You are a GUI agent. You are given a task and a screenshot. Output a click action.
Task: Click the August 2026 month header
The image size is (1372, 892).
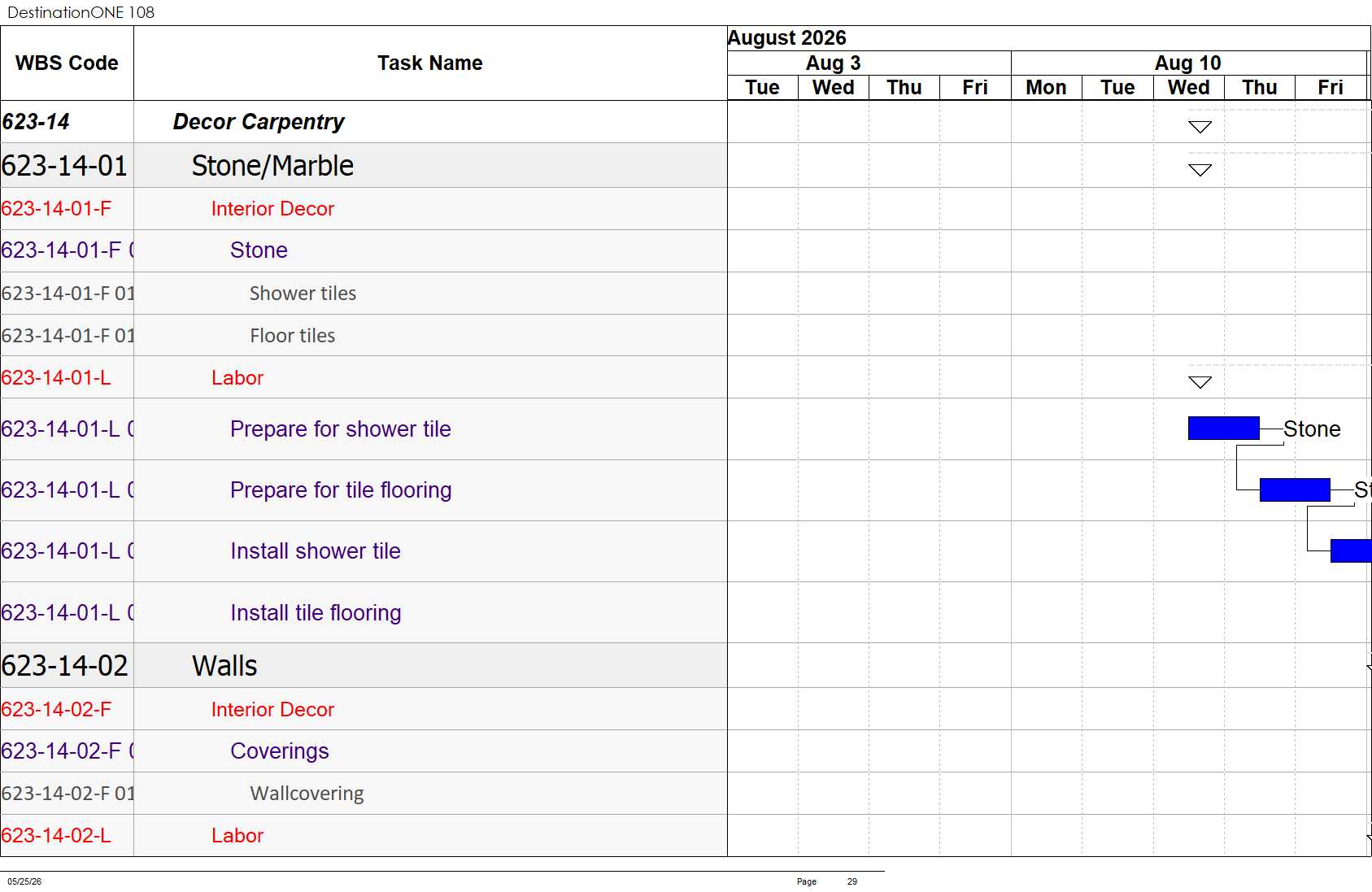pos(786,38)
